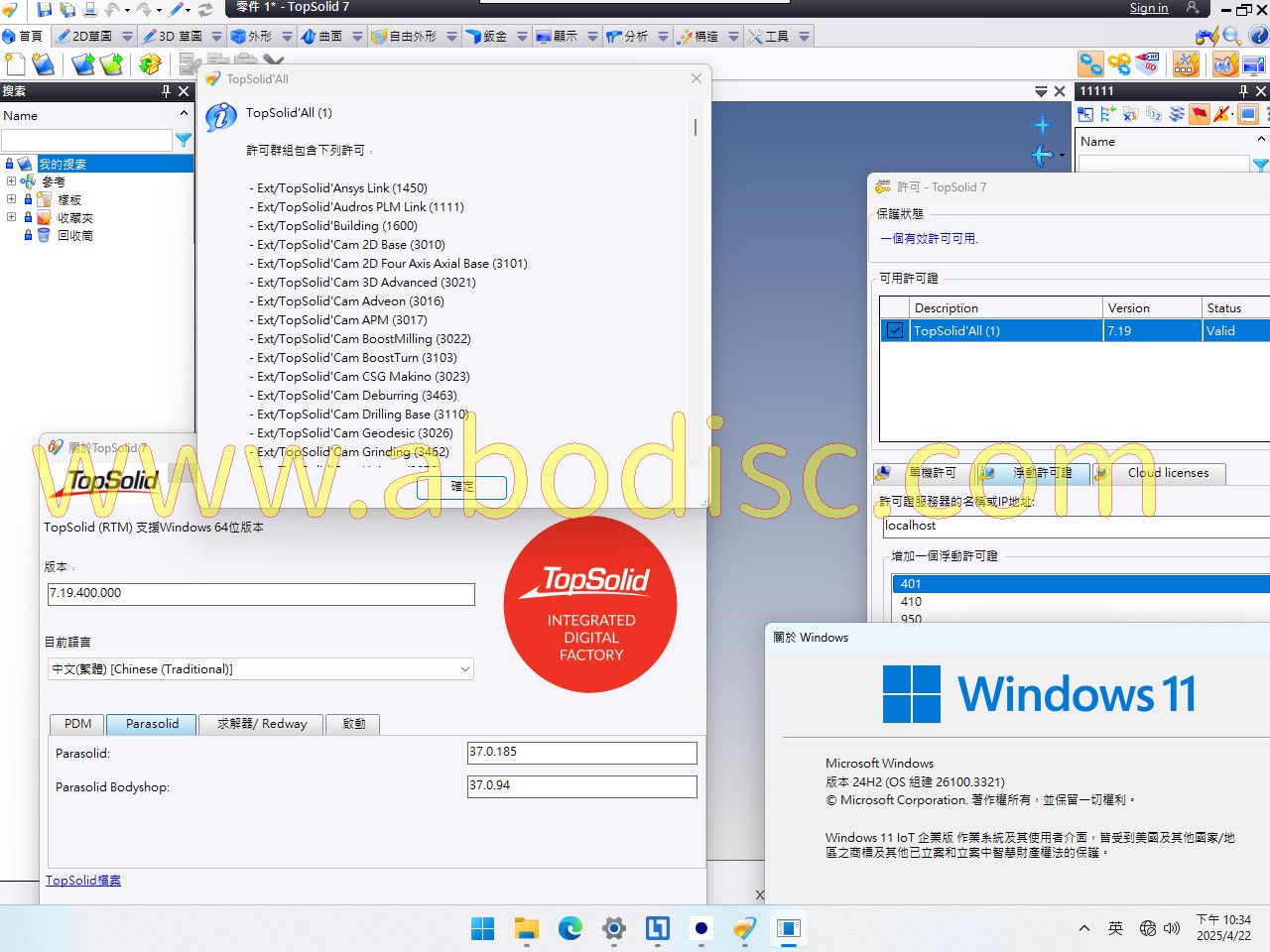1270x952 pixels.
Task: Pin the search panel with pushpin icon
Action: coord(166,91)
